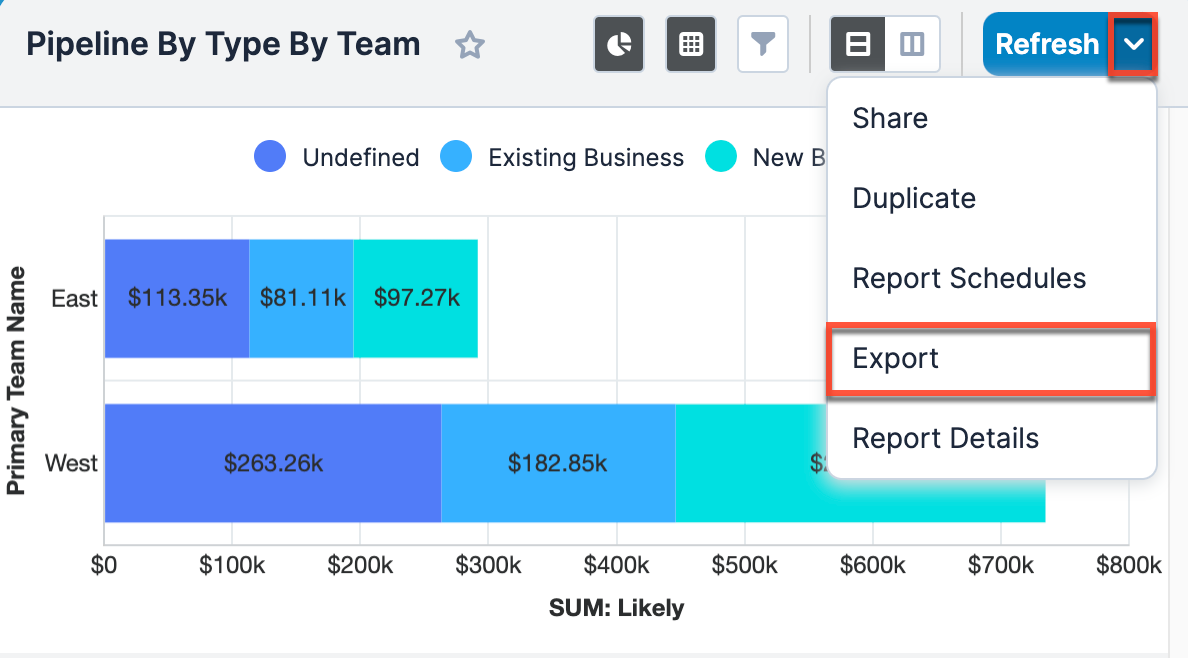Click the Refresh button
The image size is (1188, 658).
pos(1046,45)
